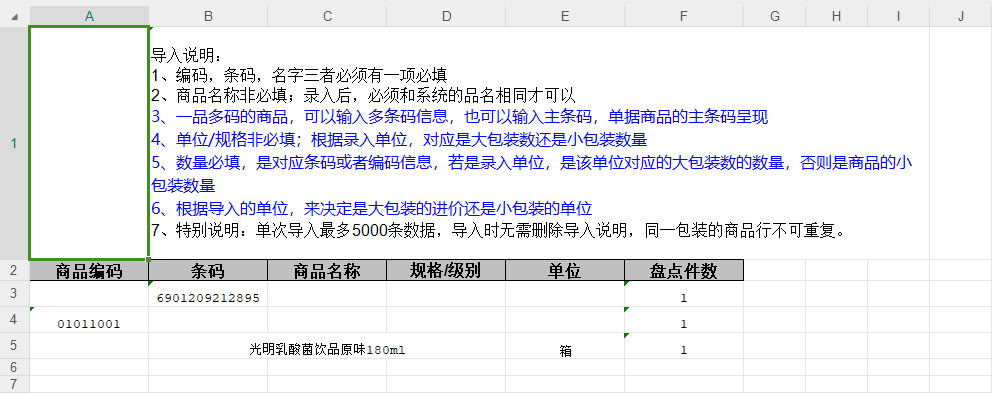Viewport: 992px width, 393px height.
Task: Select the 箱 unit cell
Action: [x=565, y=346]
